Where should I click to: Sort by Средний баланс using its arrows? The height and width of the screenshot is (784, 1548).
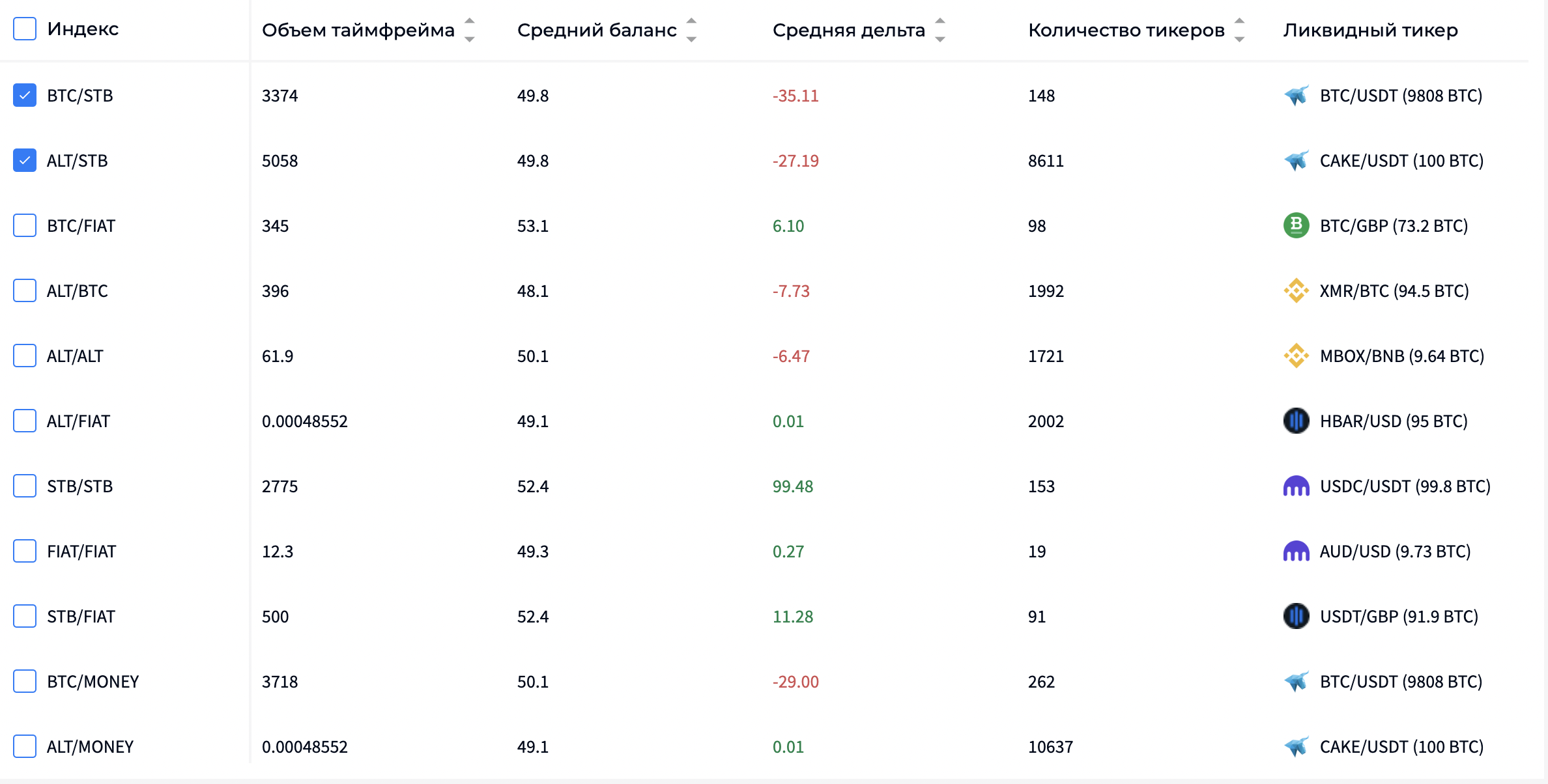(x=691, y=30)
